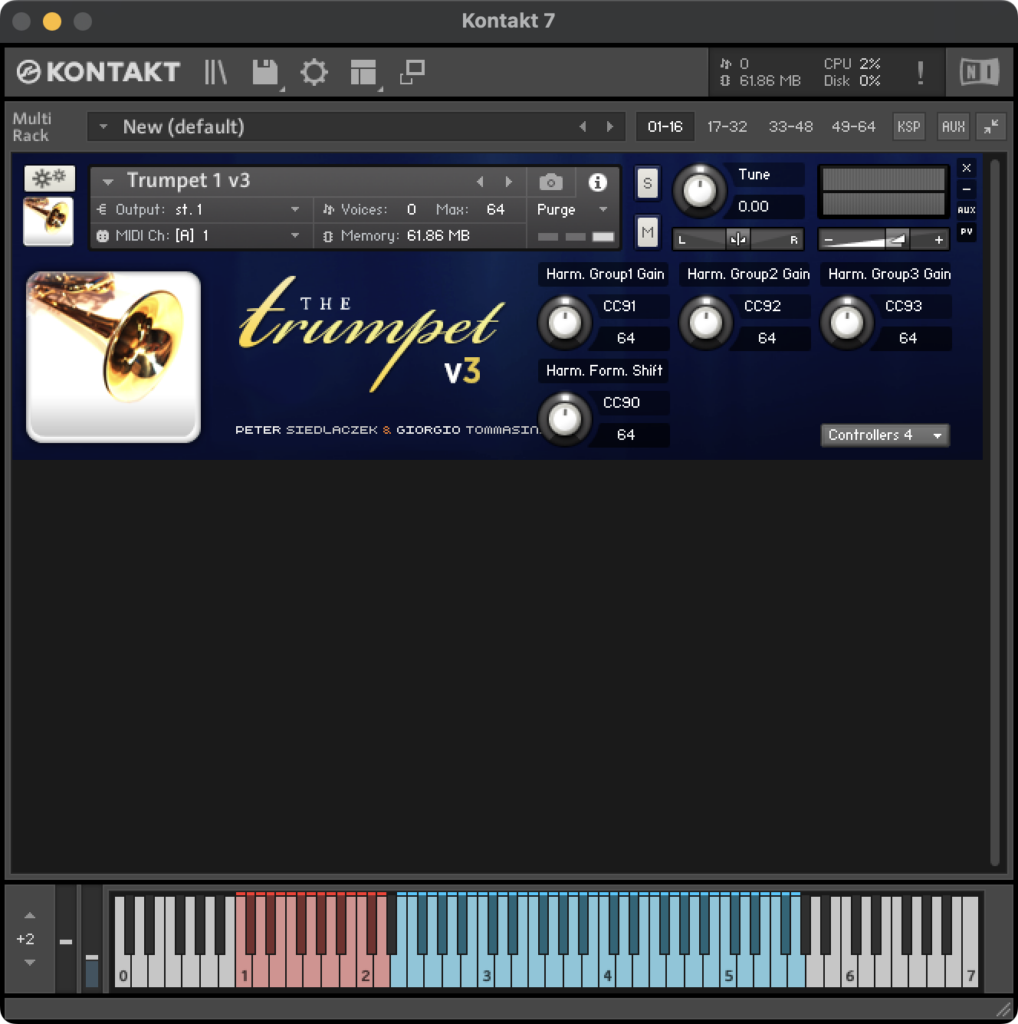Viewport: 1018px width, 1024px height.
Task: Click the Tune knob
Action: (699, 191)
